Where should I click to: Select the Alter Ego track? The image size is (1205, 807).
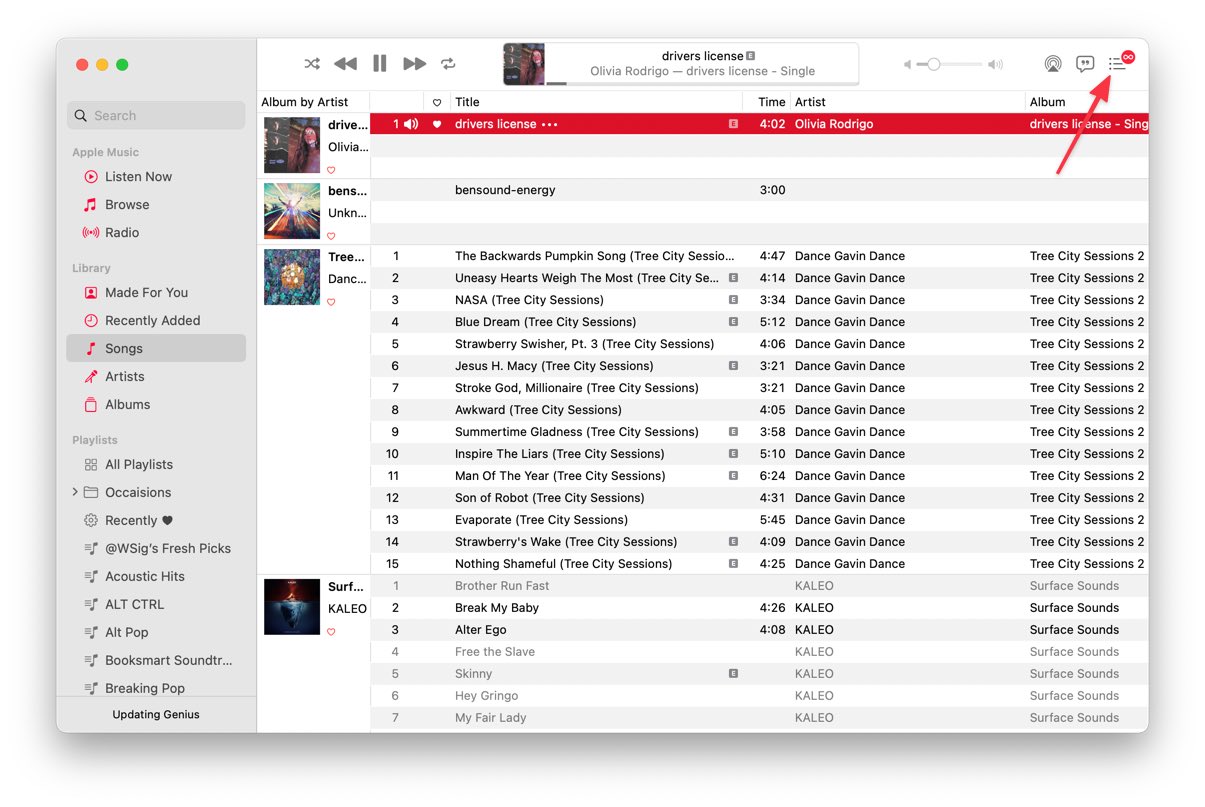[759, 630]
